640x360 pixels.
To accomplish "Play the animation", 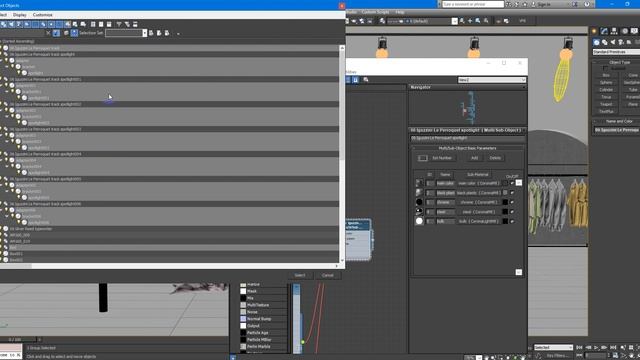I will tap(596, 348).
